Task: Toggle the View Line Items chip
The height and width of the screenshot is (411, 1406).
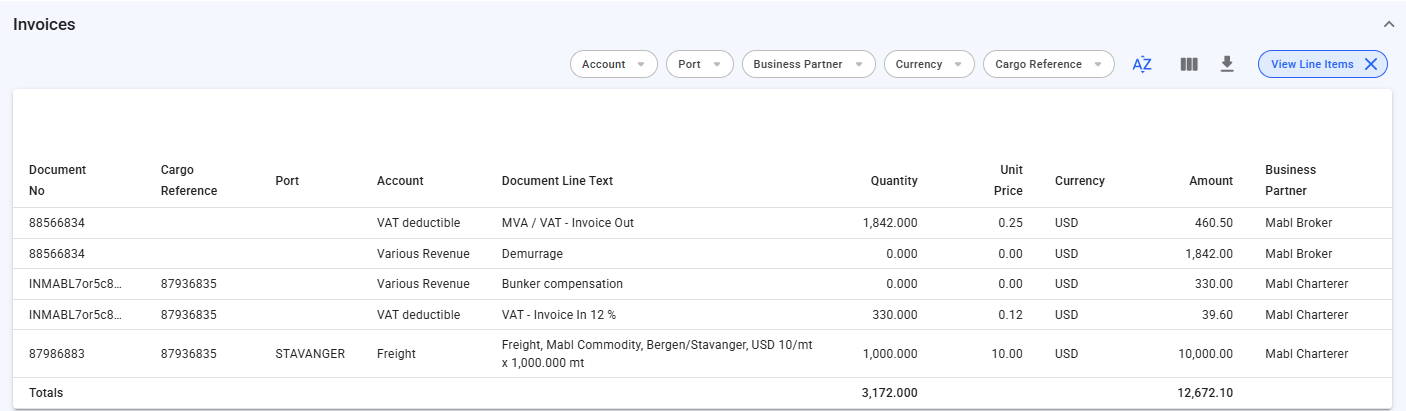Action: tap(1311, 64)
